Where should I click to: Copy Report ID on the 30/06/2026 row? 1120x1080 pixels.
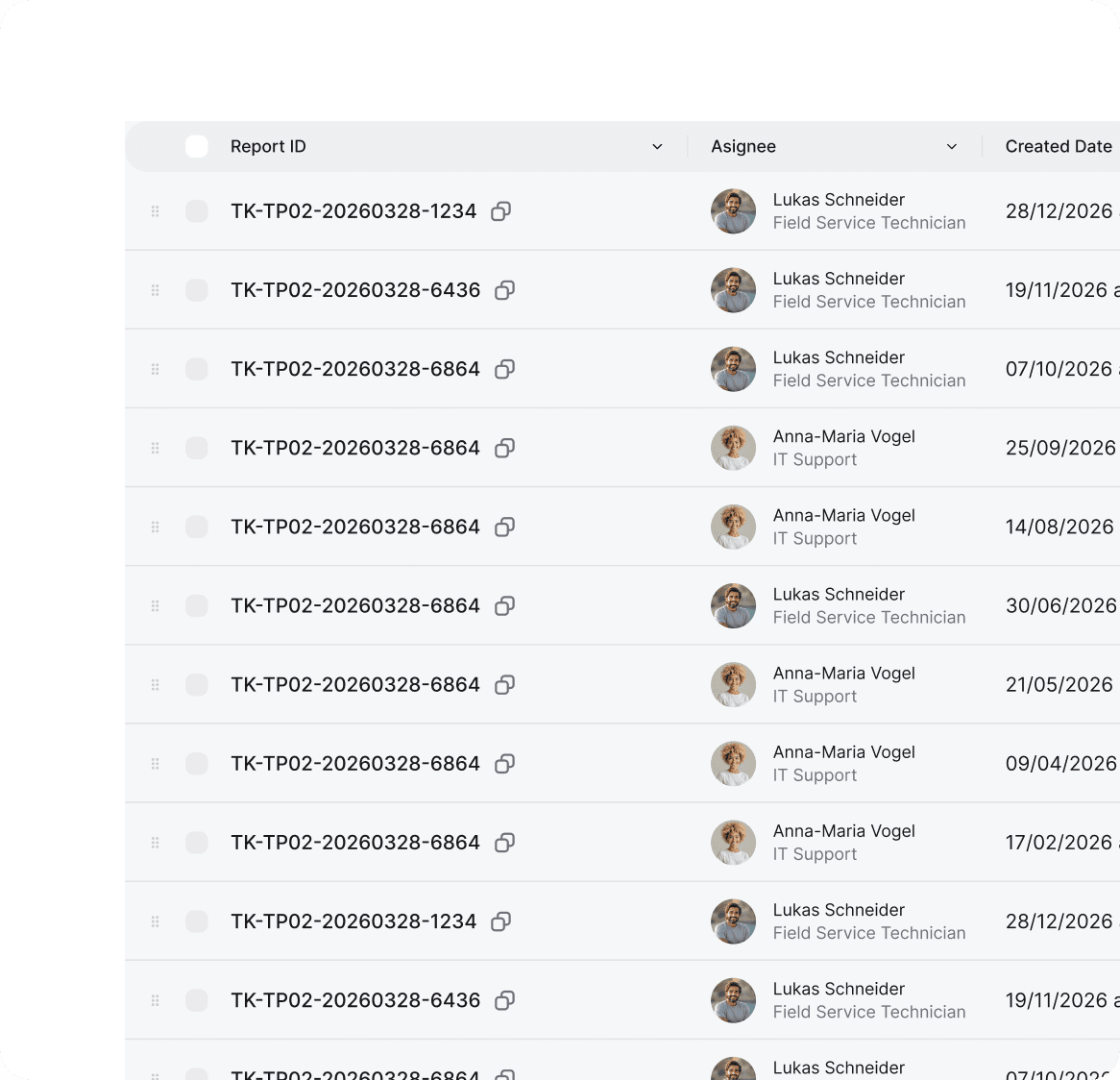pyautogui.click(x=504, y=605)
